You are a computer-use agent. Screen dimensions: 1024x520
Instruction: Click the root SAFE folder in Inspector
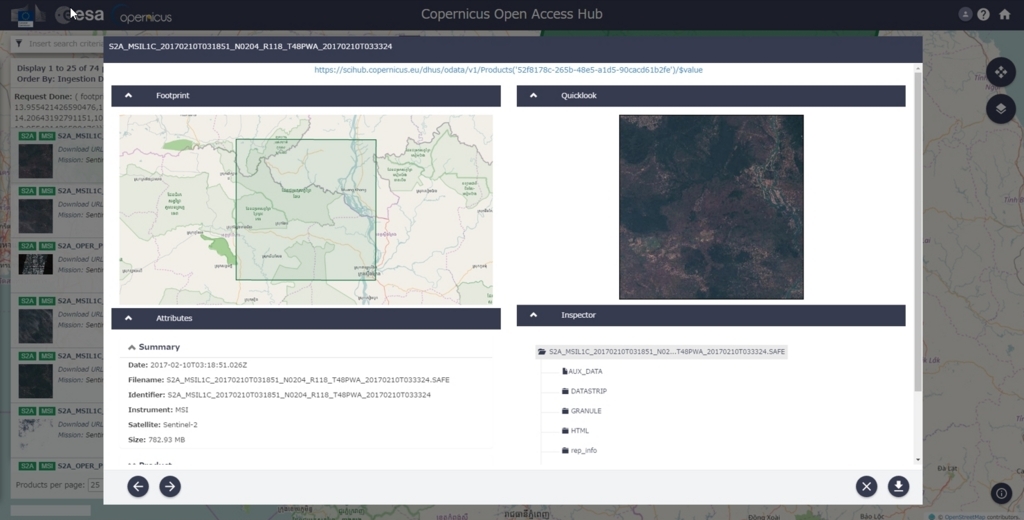(661, 351)
